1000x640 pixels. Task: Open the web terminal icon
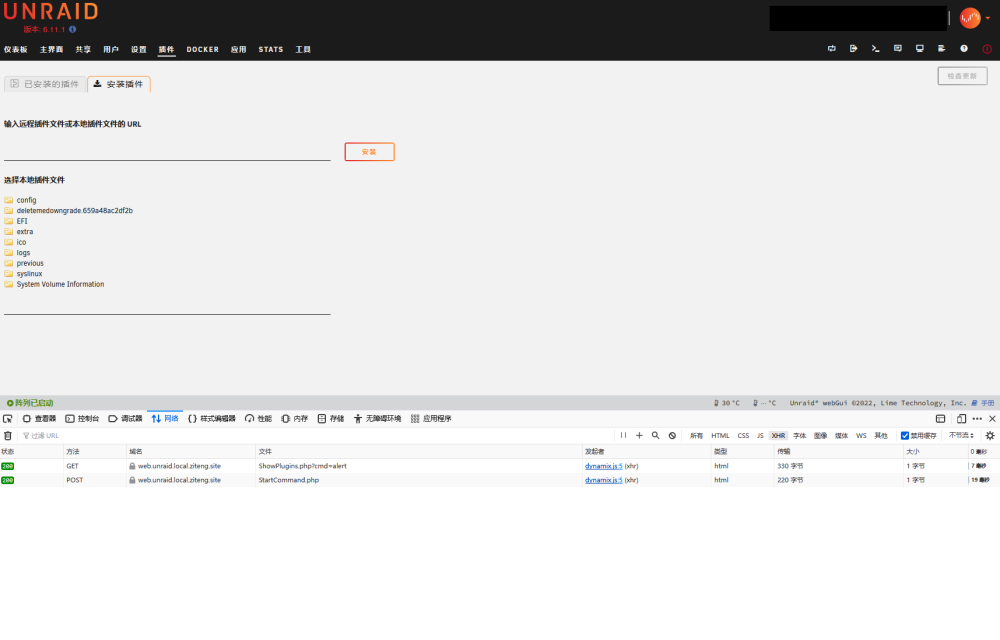876,48
